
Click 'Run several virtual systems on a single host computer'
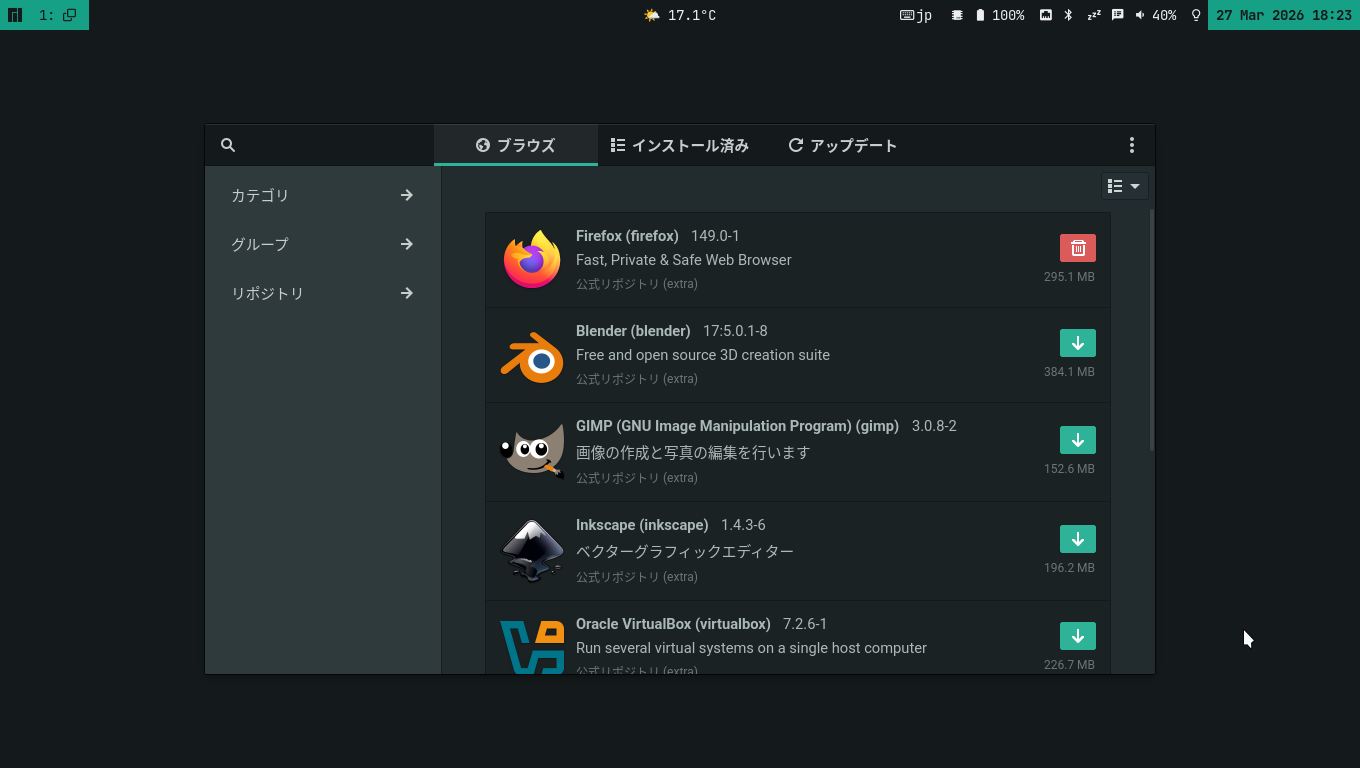(x=751, y=648)
